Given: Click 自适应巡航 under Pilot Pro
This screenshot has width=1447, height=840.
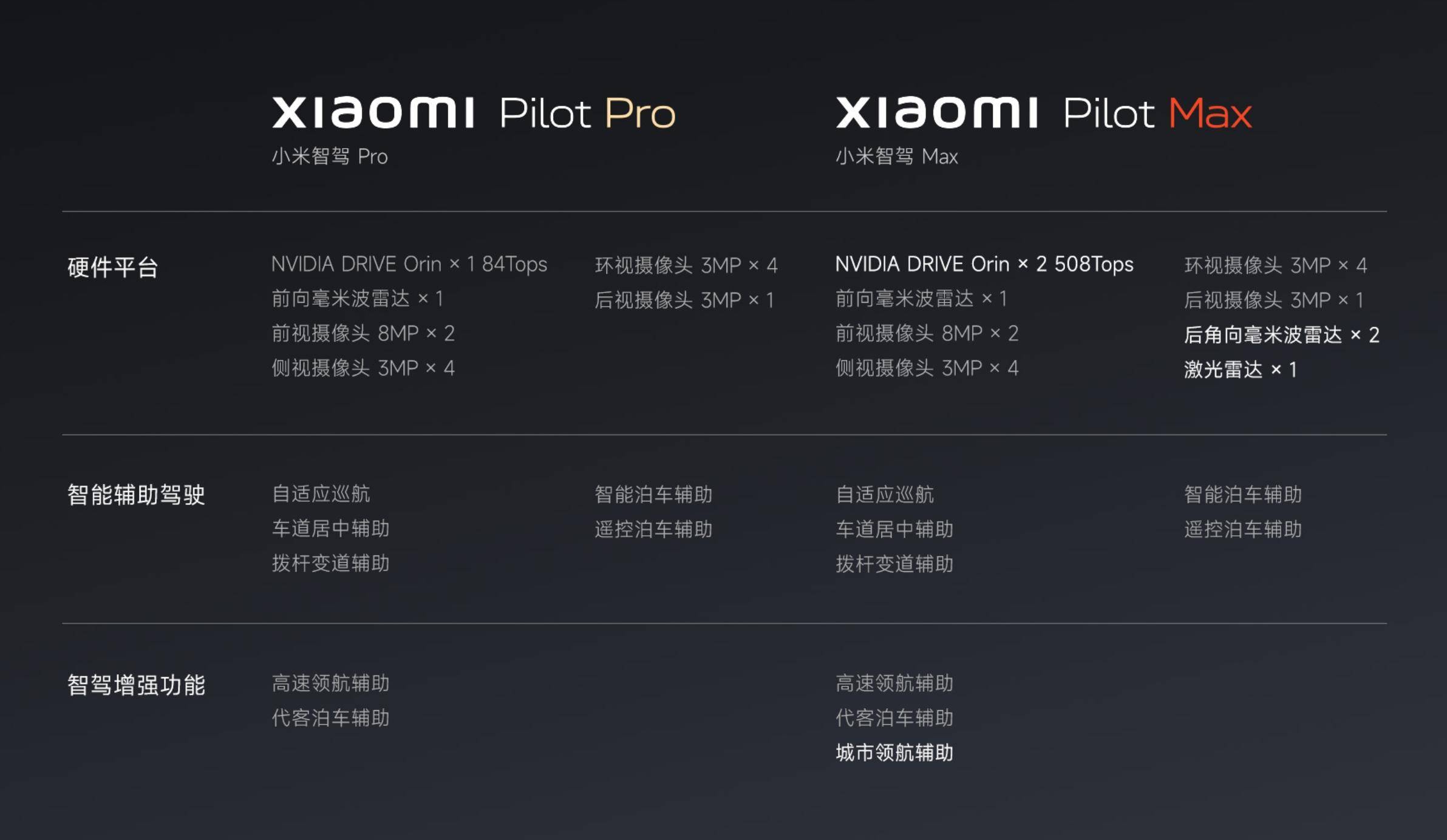Looking at the screenshot, I should pos(321,494).
